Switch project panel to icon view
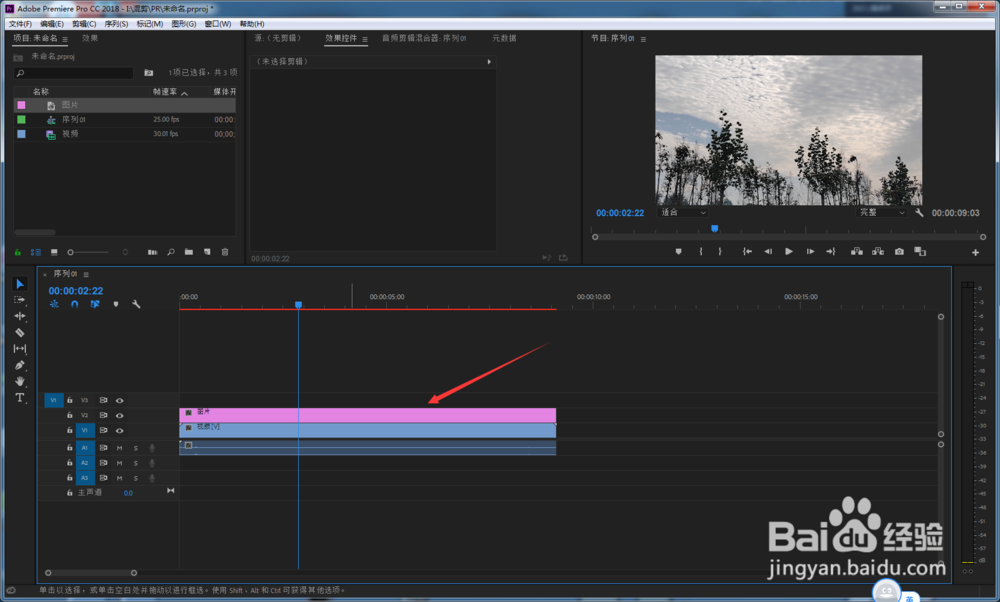The height and width of the screenshot is (602, 1000). tap(54, 253)
